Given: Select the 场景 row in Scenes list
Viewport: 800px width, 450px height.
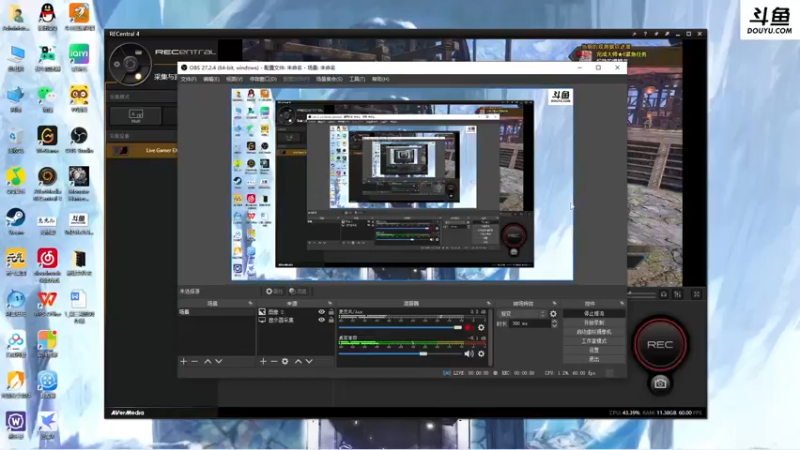Looking at the screenshot, I should pyautogui.click(x=216, y=312).
